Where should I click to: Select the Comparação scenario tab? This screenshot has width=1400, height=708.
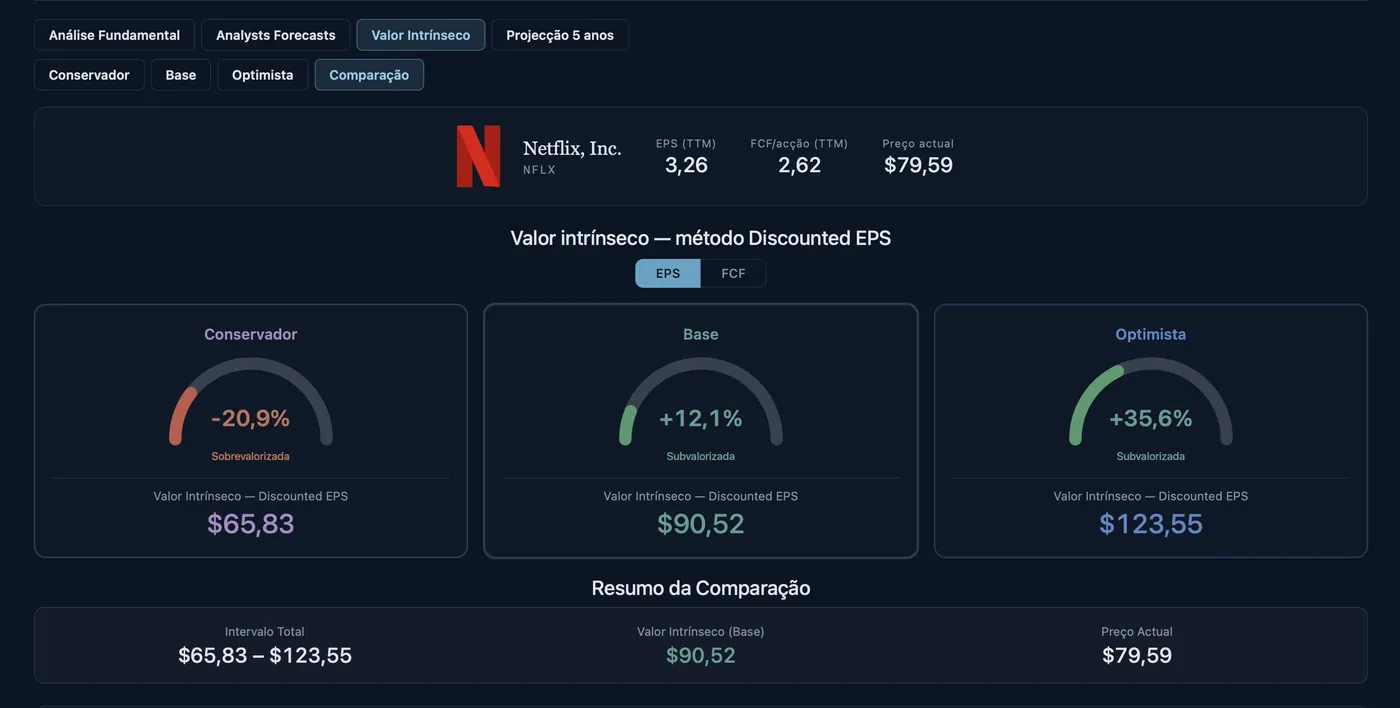click(369, 75)
